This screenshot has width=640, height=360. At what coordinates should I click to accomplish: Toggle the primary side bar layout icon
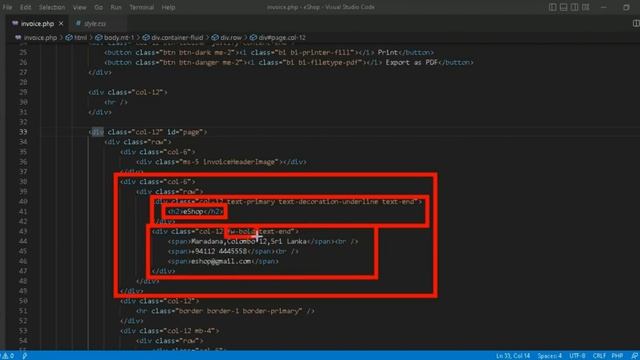tap(553, 7)
